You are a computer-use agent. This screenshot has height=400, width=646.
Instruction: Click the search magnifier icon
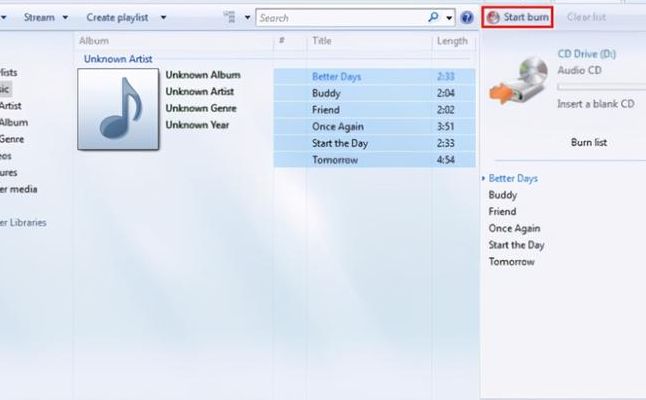(433, 17)
